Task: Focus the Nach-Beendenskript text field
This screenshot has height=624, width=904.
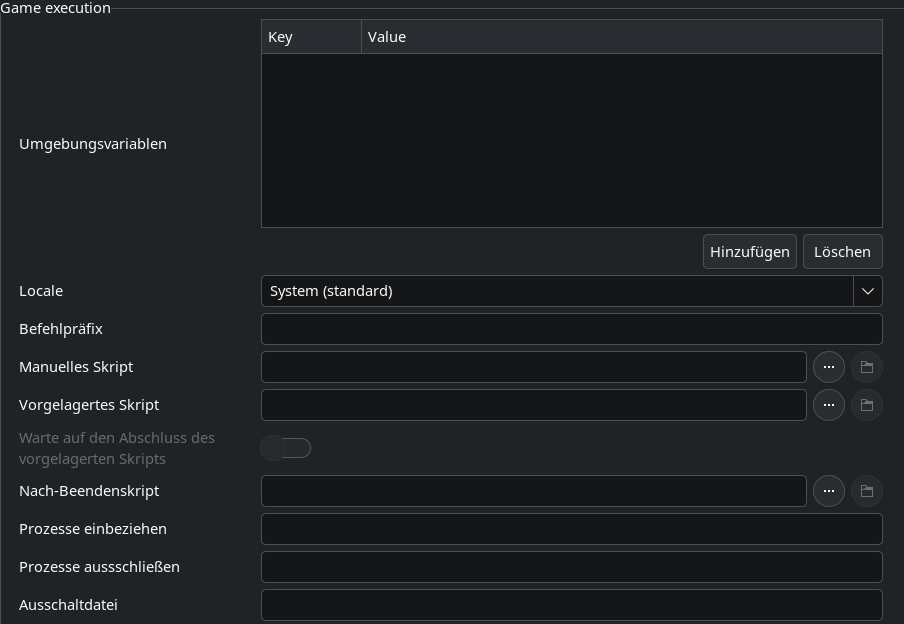Action: 533,491
